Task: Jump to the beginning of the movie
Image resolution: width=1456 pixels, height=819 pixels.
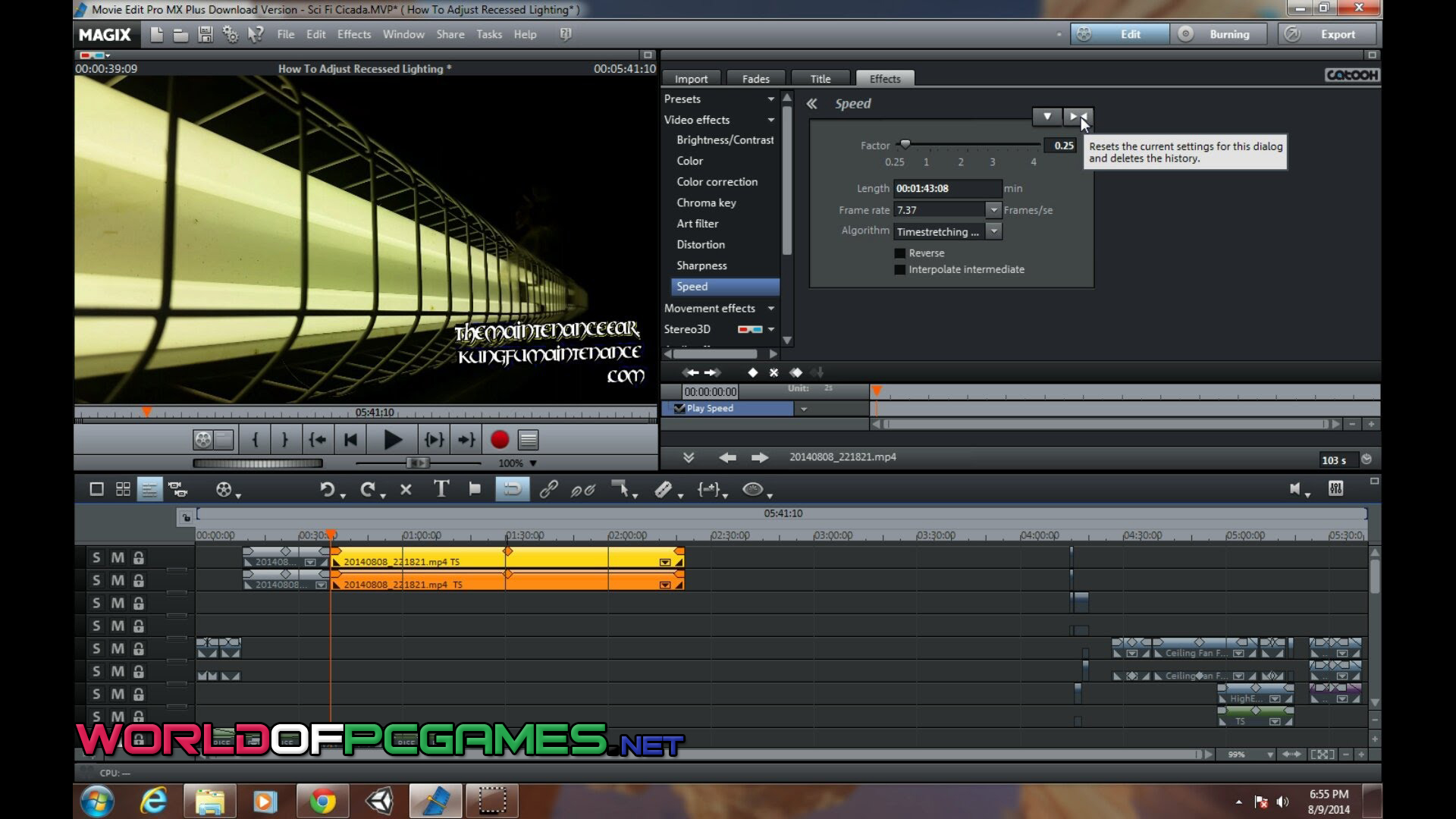Action: 350,440
